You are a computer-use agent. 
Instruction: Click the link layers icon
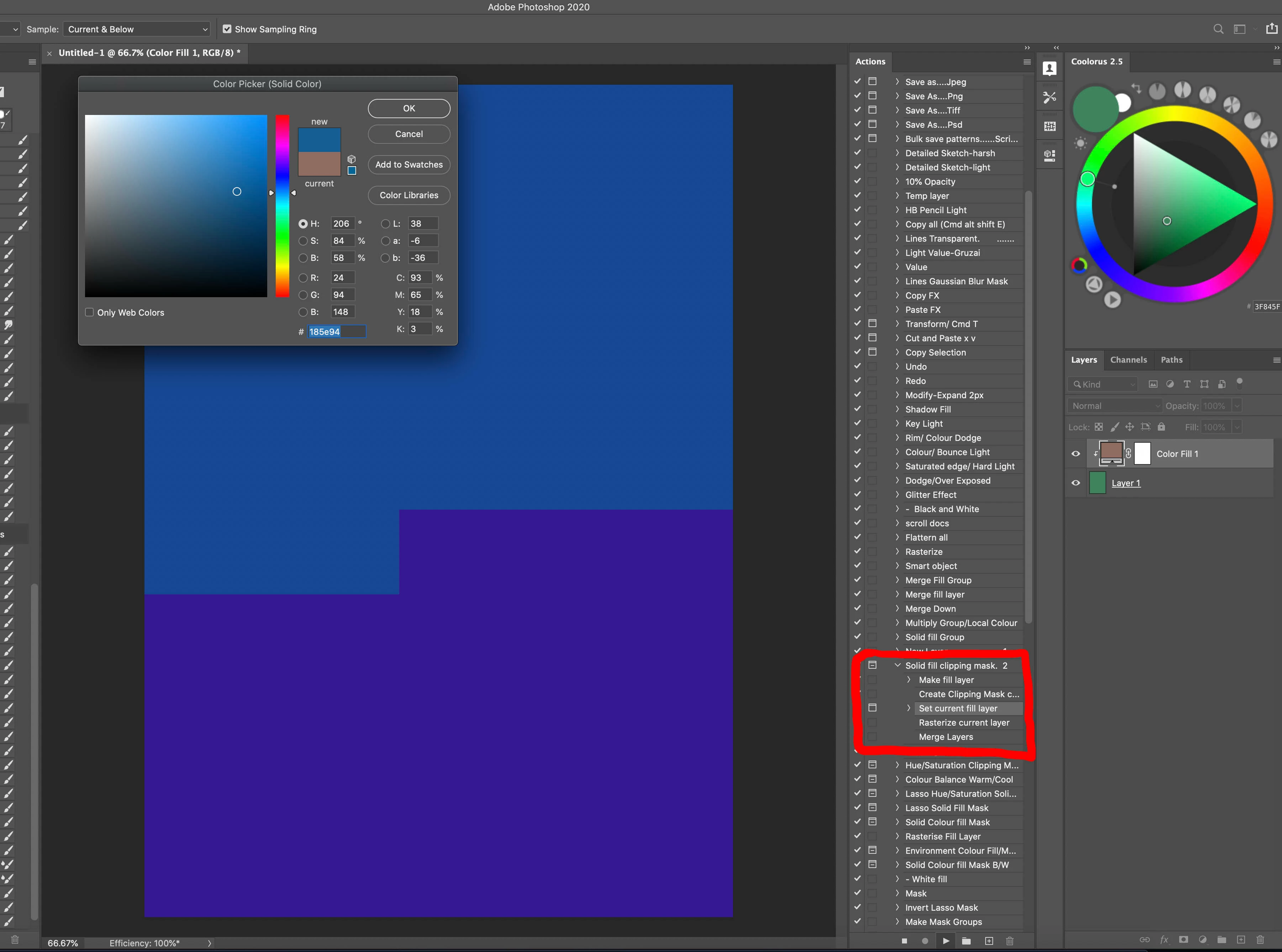tap(1144, 940)
